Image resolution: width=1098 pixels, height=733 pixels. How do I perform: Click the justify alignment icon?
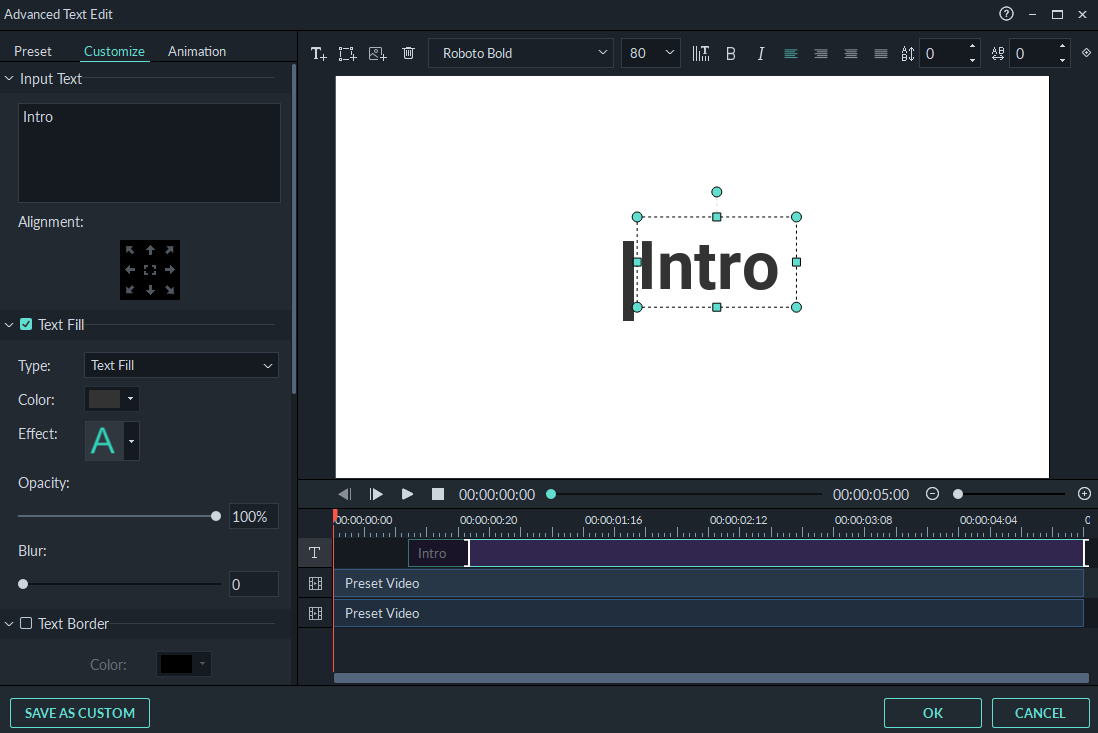(881, 53)
